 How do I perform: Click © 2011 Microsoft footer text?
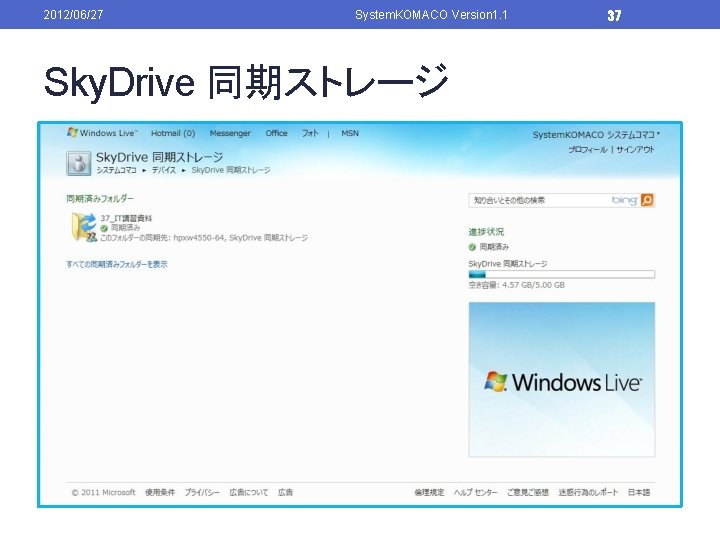103,492
